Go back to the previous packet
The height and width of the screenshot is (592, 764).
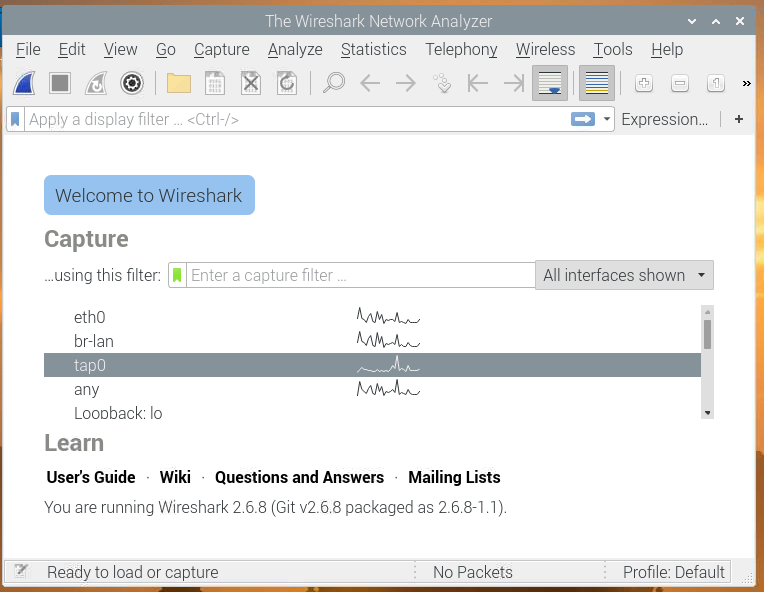[370, 83]
